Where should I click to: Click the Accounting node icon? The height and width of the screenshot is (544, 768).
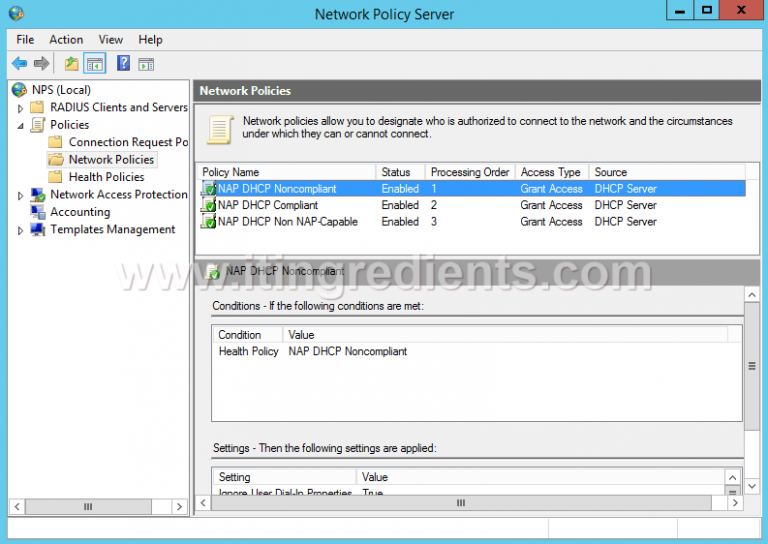tap(38, 212)
